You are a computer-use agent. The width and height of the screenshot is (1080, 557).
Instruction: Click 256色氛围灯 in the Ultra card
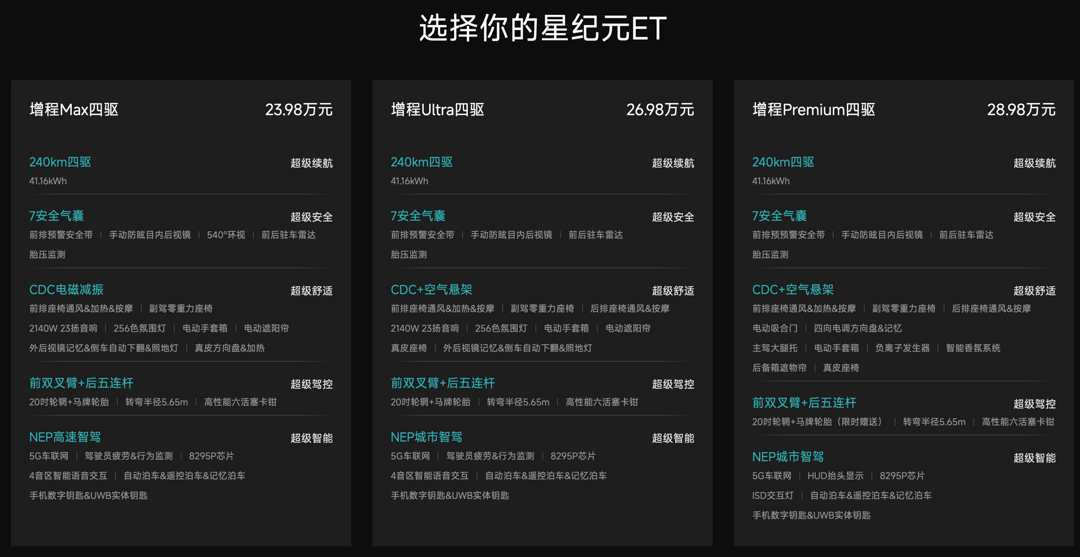pyautogui.click(x=501, y=328)
